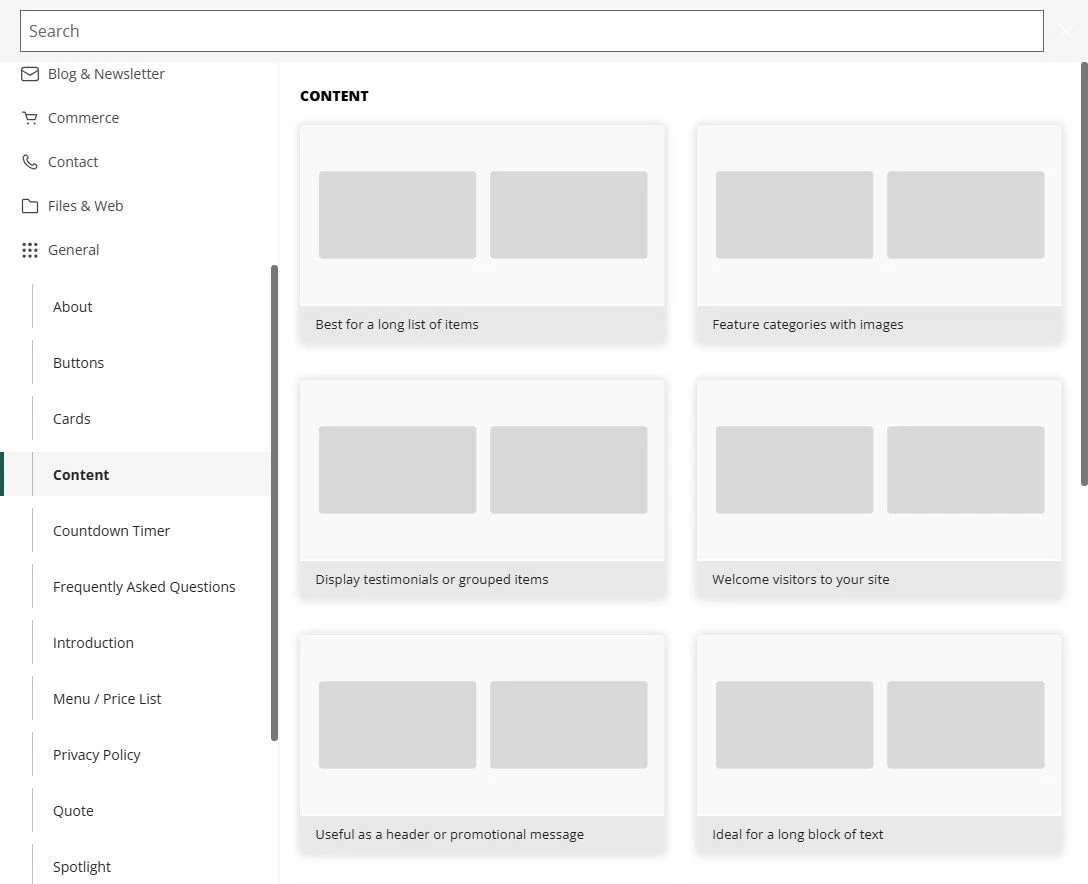
Task: Close the dialog with the X icon
Action: 1066,31
